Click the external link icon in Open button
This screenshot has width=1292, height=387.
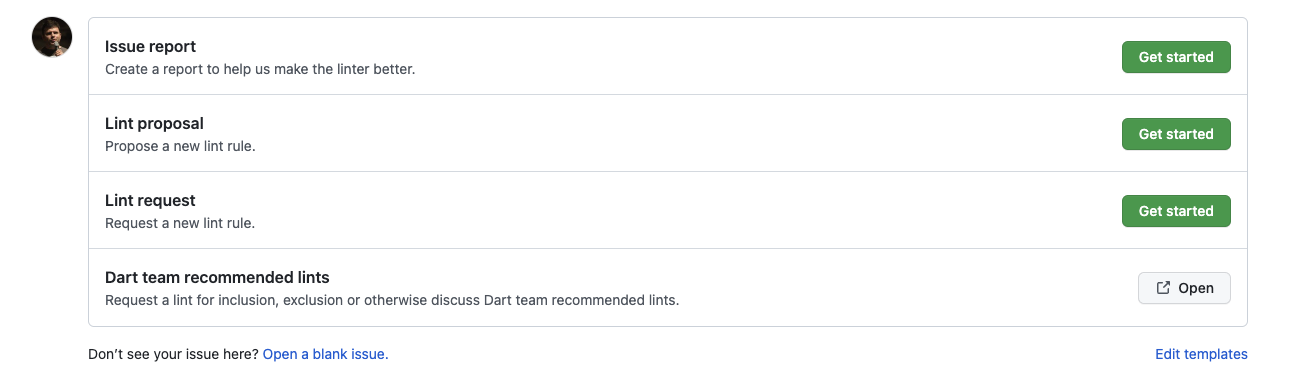pyautogui.click(x=1163, y=288)
